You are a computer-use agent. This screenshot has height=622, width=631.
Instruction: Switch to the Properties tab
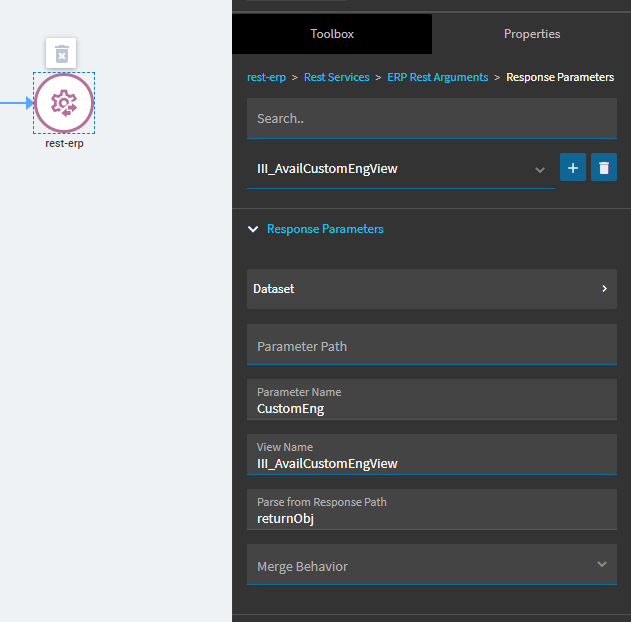[532, 34]
